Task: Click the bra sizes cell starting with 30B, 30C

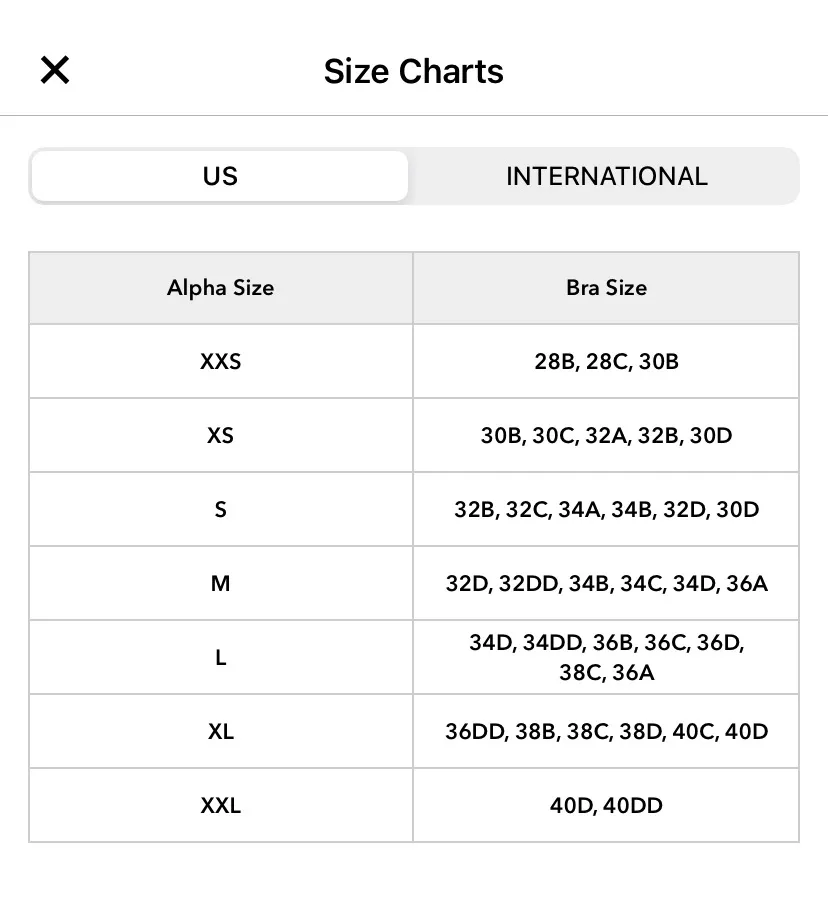Action: 606,435
